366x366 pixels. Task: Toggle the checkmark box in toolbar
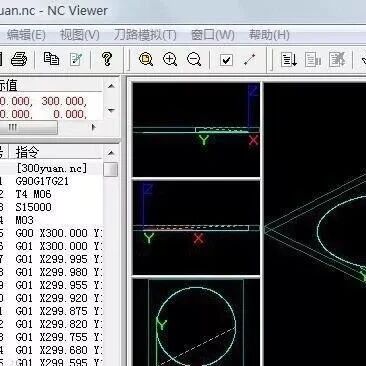(x=226, y=60)
